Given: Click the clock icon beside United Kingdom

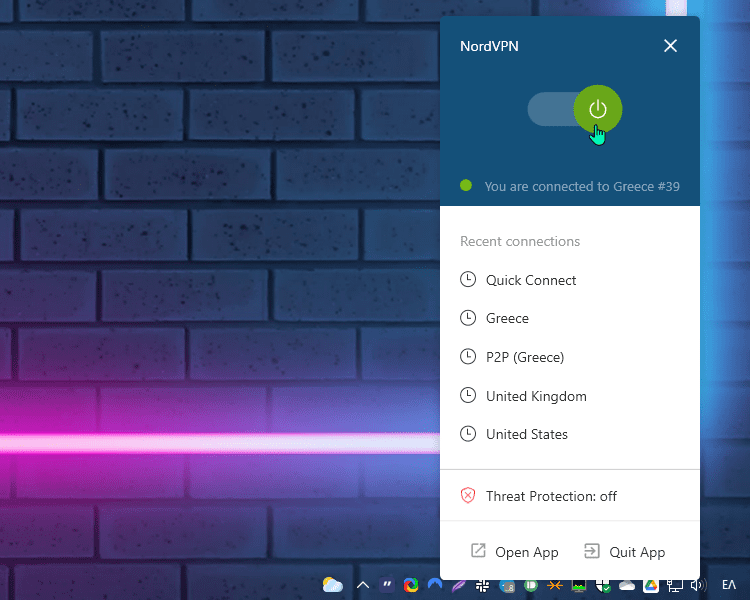Looking at the screenshot, I should point(468,395).
